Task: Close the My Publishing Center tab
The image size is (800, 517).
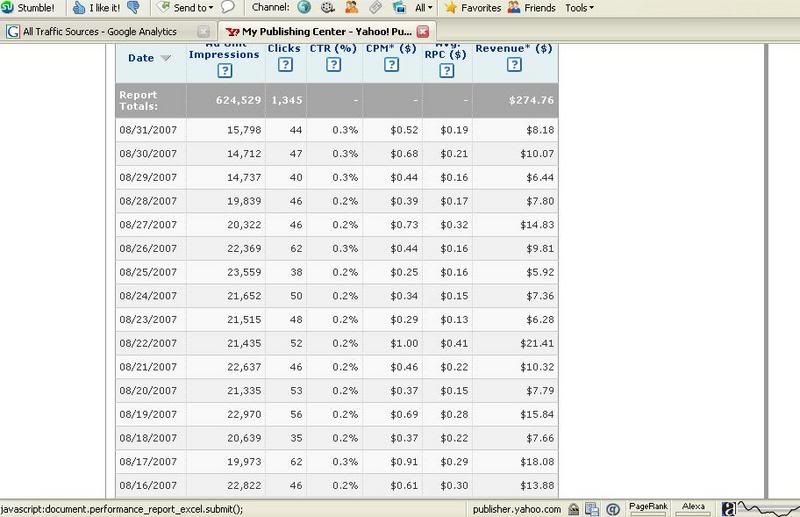Action: tap(422, 32)
